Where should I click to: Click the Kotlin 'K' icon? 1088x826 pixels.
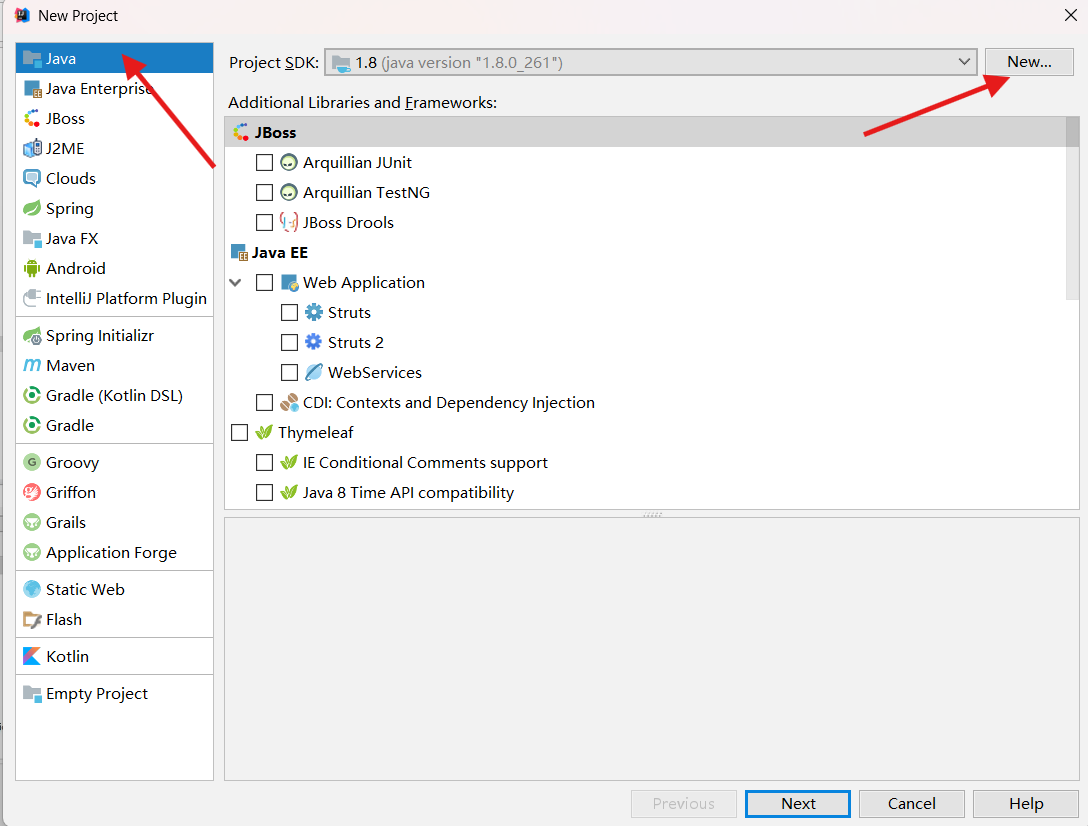point(32,657)
